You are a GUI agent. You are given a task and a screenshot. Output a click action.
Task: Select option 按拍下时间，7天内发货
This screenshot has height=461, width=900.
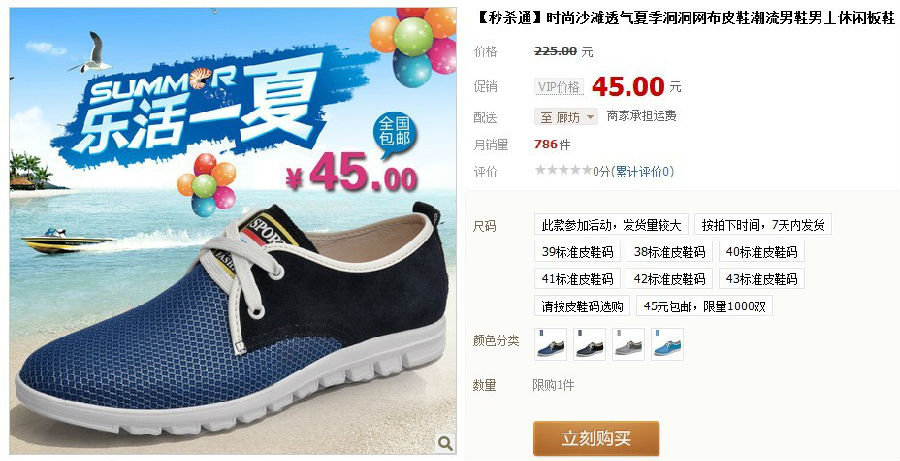click(x=763, y=225)
